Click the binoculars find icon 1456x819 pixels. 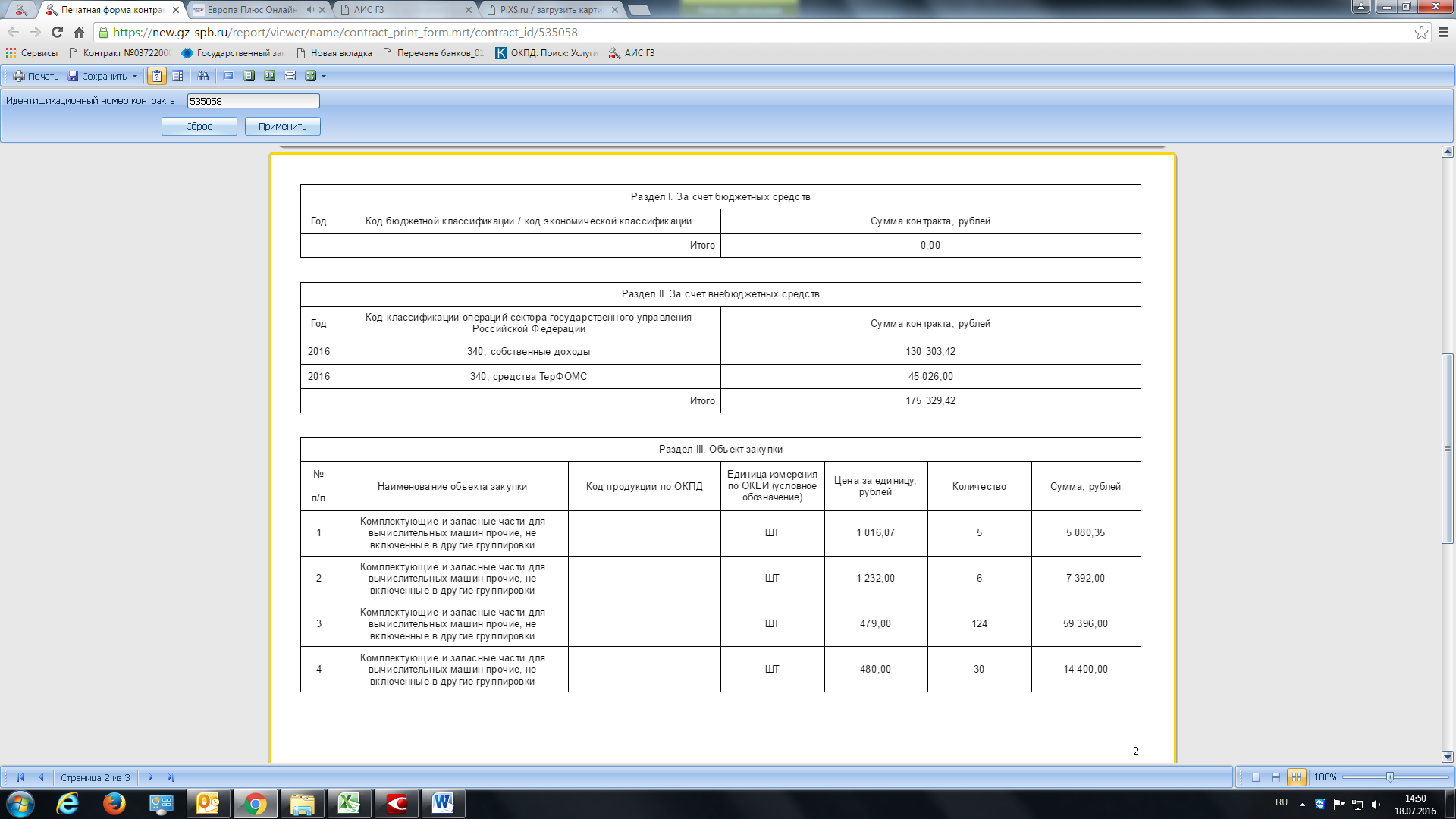click(x=202, y=76)
